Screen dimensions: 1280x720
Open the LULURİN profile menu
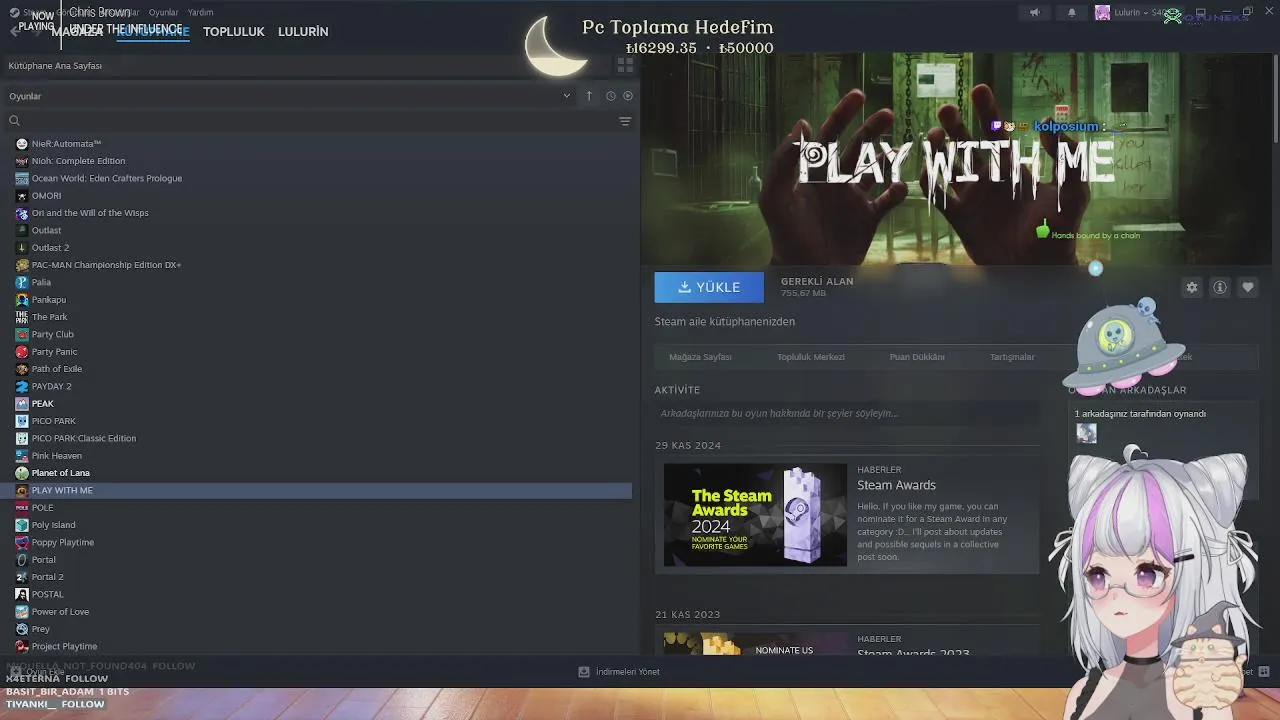click(x=303, y=32)
